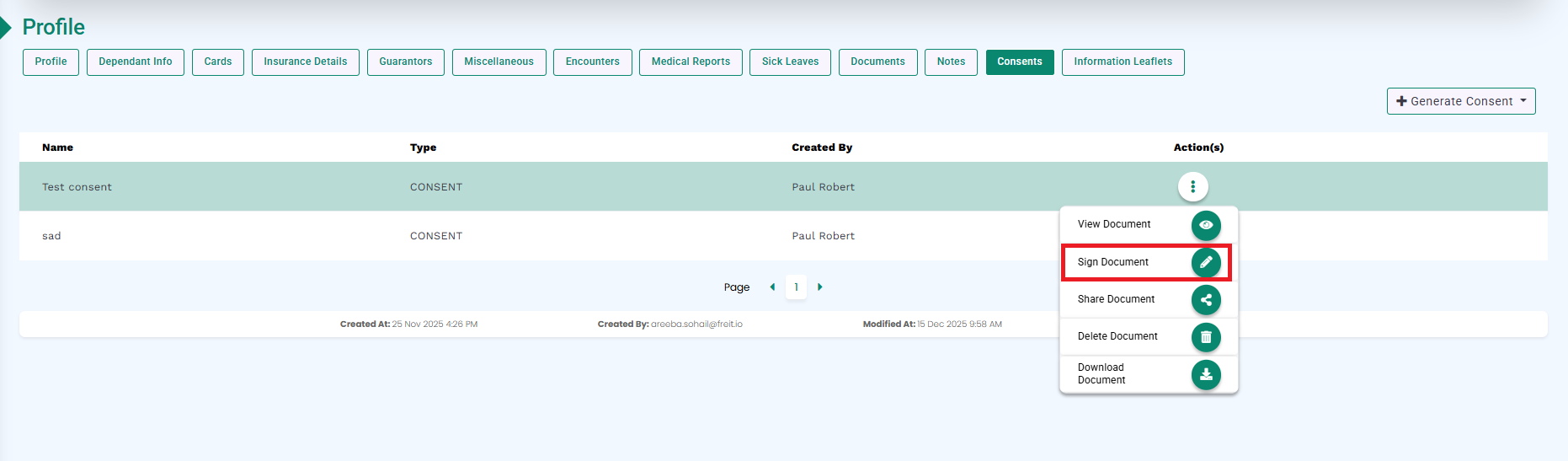The image size is (1568, 461).
Task: Go to the next page arrow
Action: pos(820,287)
